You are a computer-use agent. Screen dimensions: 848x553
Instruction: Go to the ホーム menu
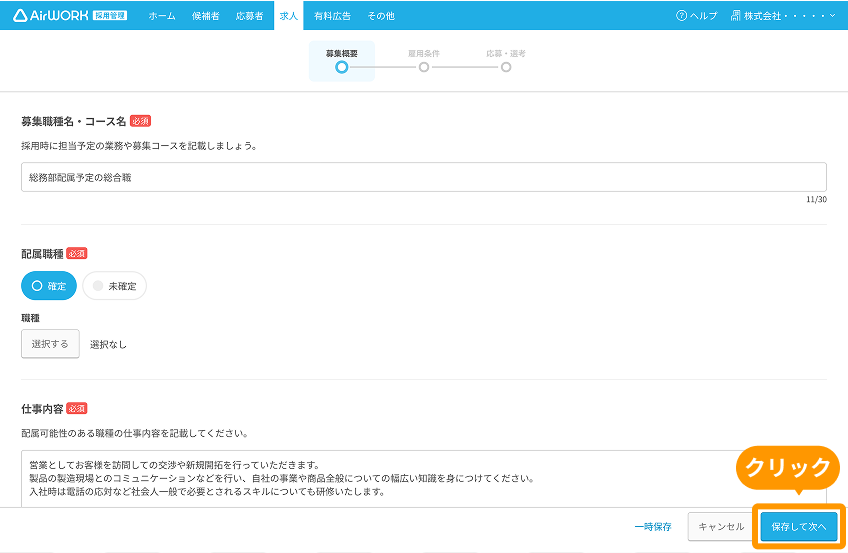pyautogui.click(x=162, y=16)
